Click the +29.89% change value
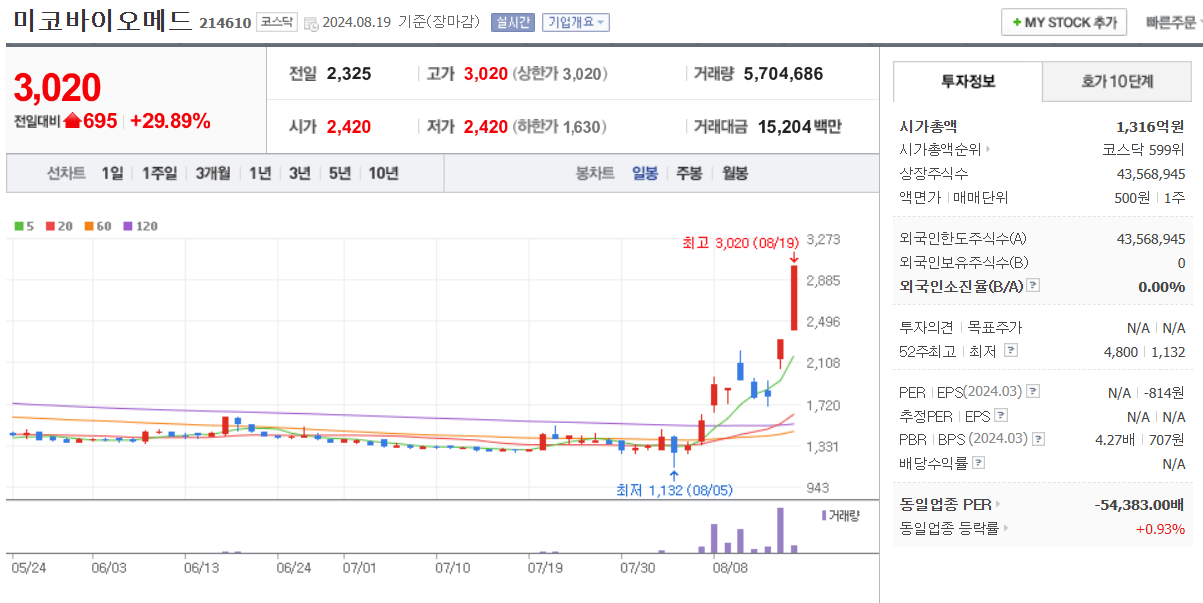Screen dimensions: 1203x603 click(170, 122)
